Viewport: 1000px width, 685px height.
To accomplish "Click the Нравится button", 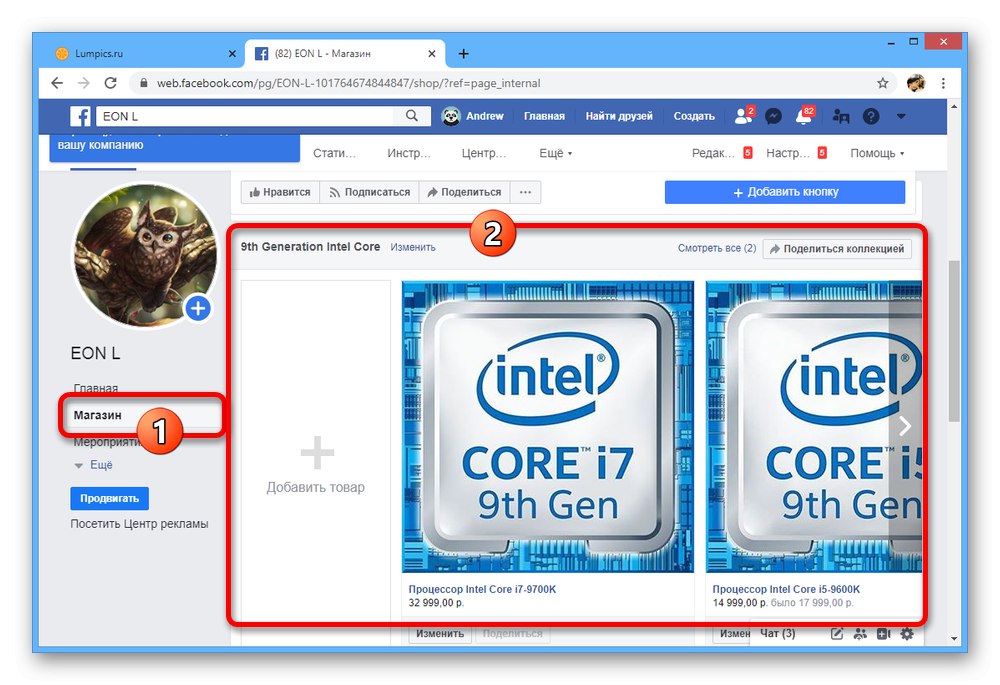I will coord(280,192).
